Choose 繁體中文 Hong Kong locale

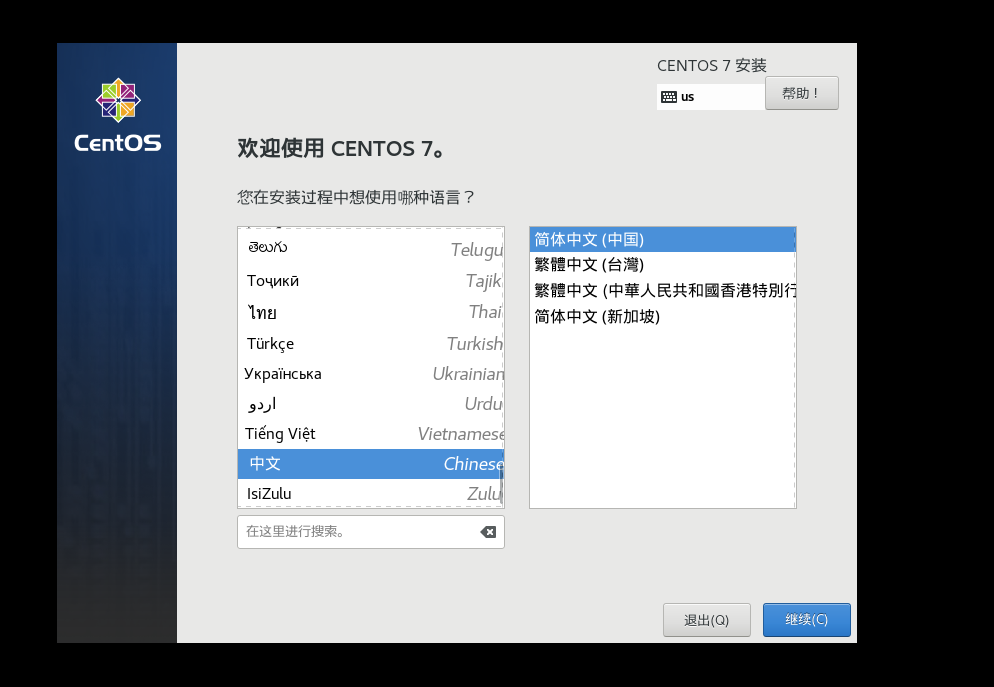pos(662,290)
